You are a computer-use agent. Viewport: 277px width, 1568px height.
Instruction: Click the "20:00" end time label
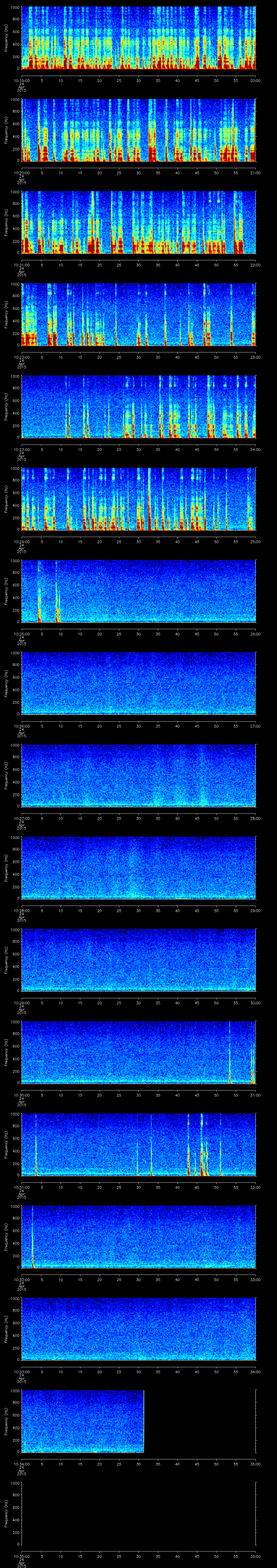pos(255,80)
